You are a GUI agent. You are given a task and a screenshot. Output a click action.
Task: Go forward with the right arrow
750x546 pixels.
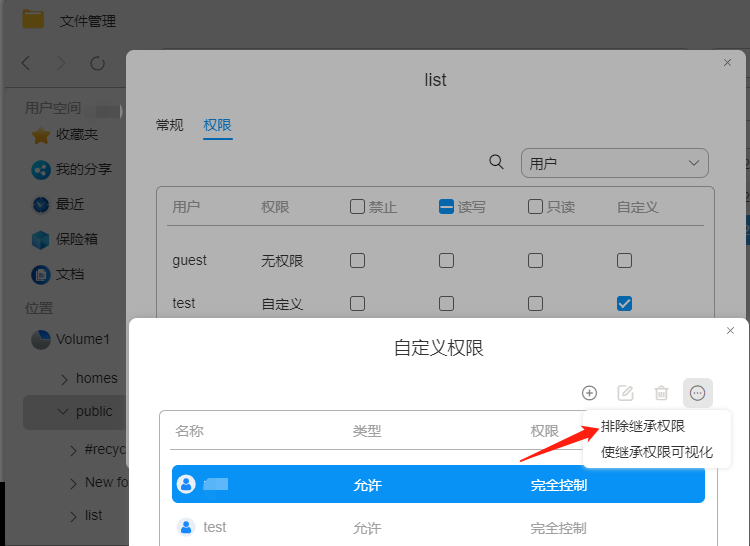(x=61, y=63)
